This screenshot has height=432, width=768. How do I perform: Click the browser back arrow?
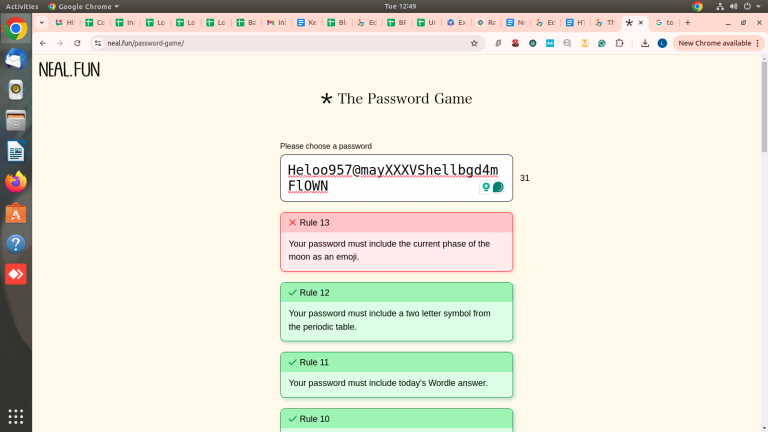(x=43, y=43)
